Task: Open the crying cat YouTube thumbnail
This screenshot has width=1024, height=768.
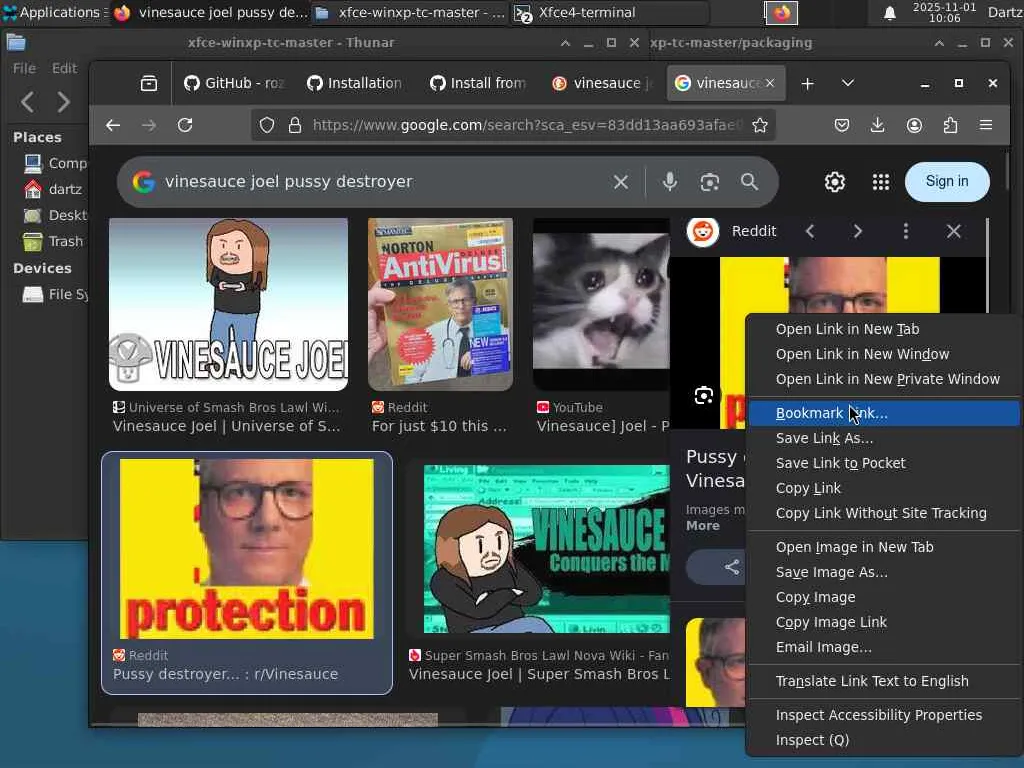Action: tap(601, 304)
